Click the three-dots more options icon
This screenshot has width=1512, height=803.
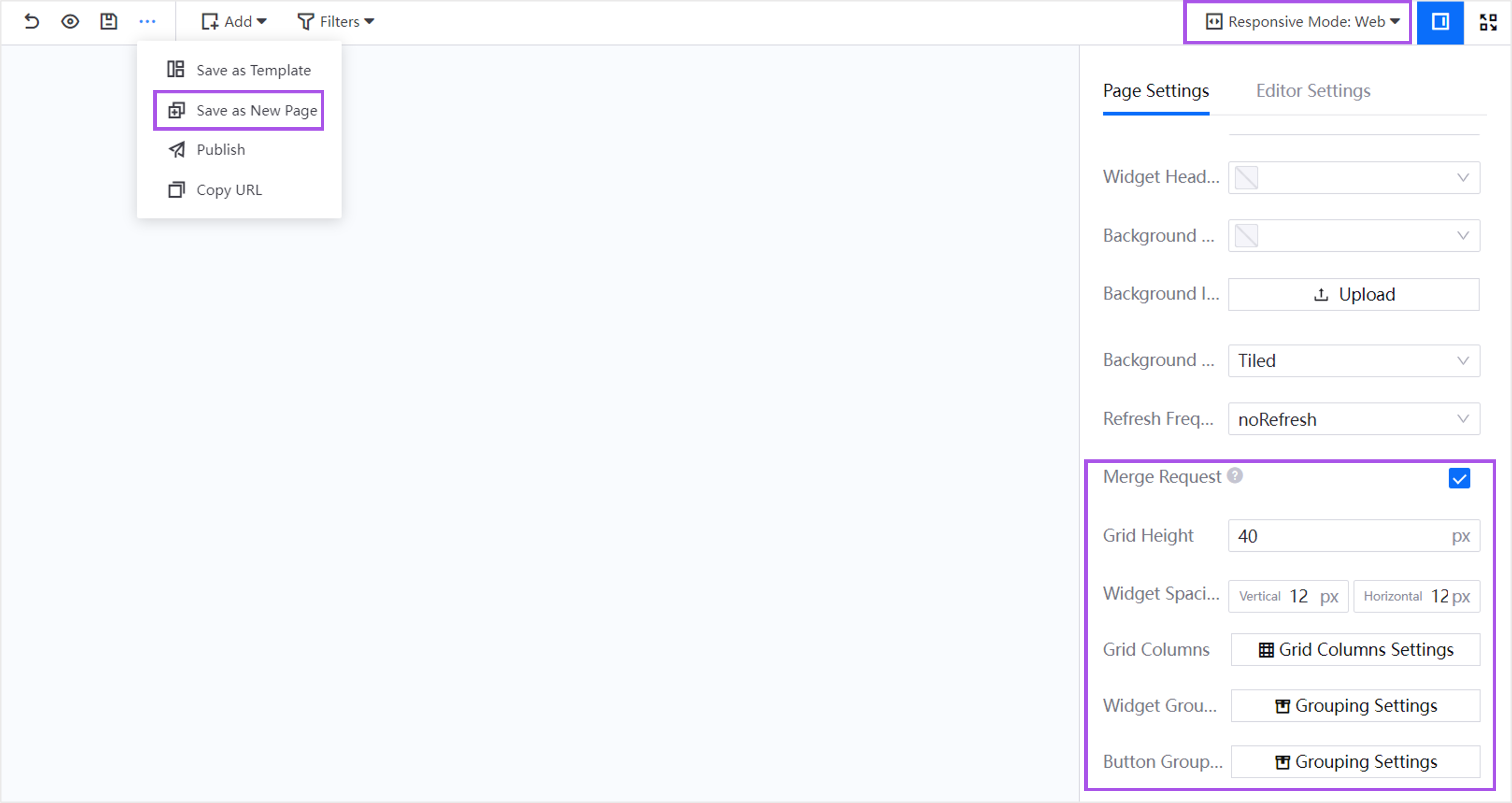click(x=147, y=22)
